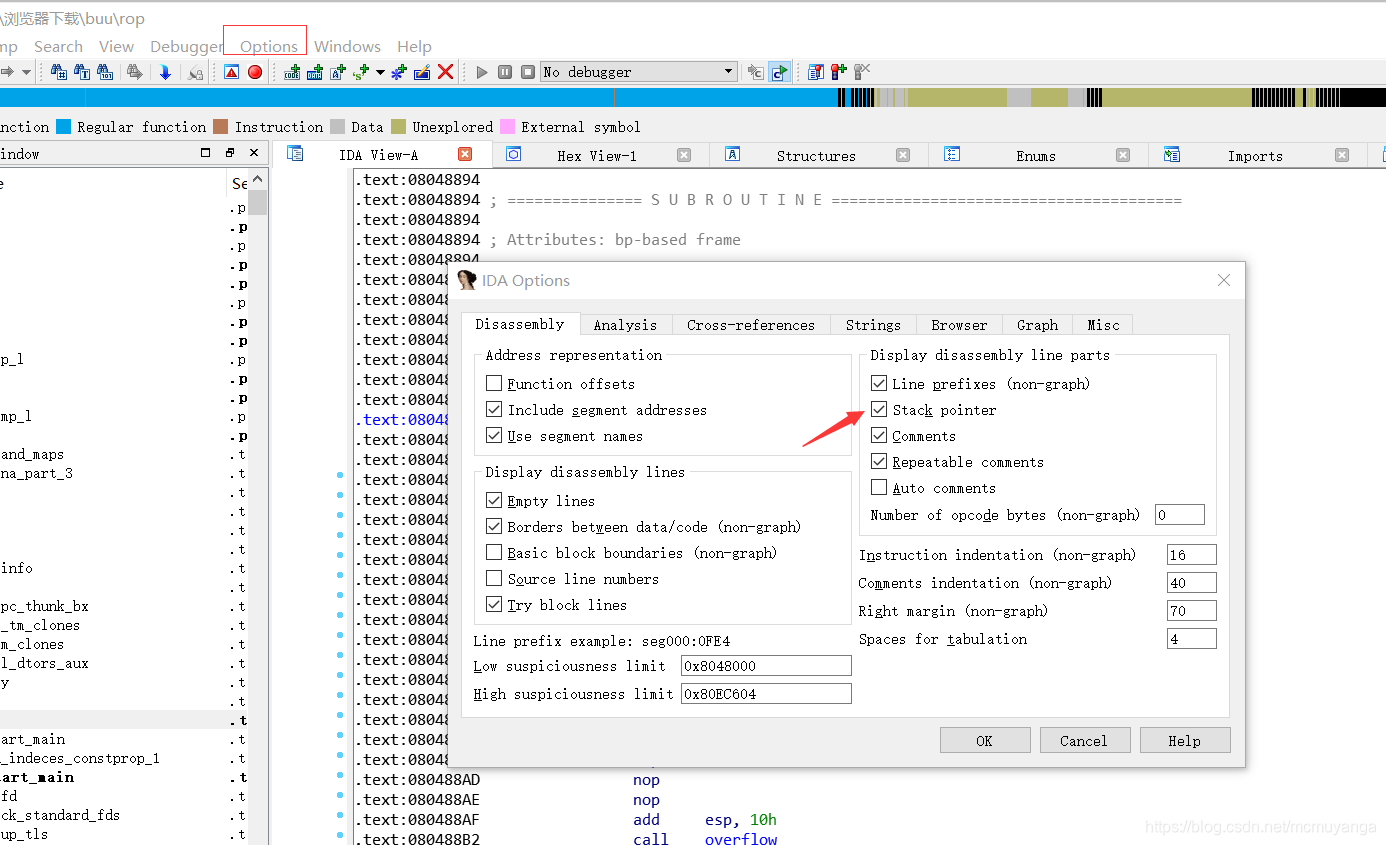Click the Right margin field
The height and width of the screenshot is (845, 1386).
(x=1192, y=610)
